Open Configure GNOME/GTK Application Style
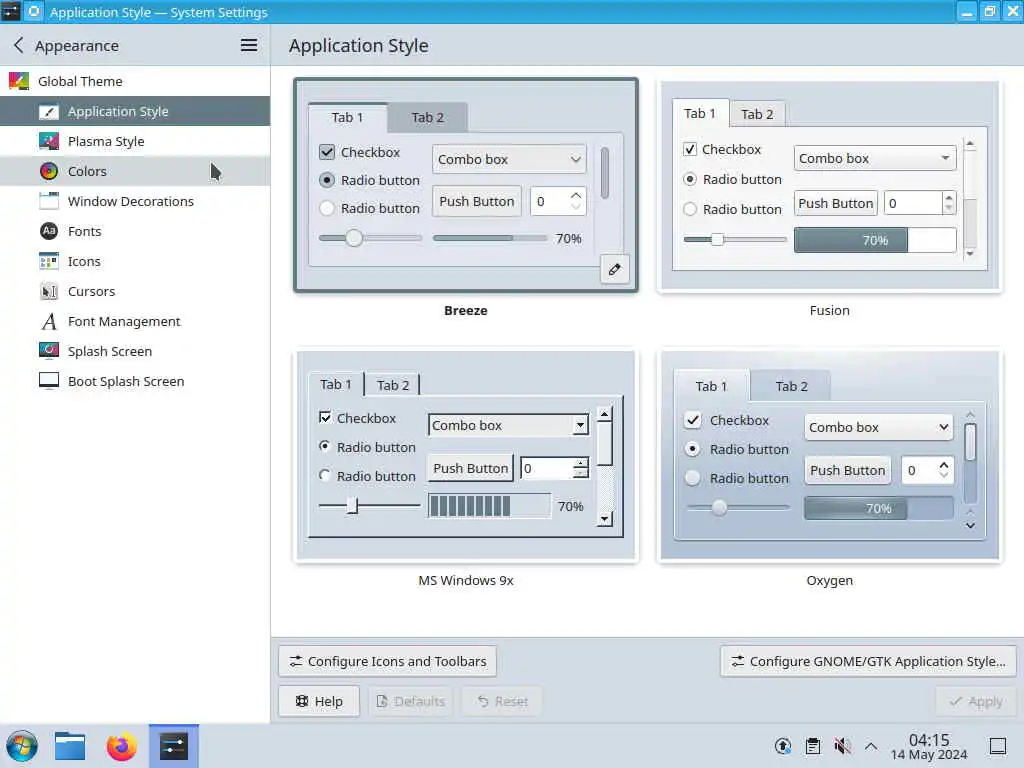Screen dimensions: 1024x768 (x=869, y=662)
